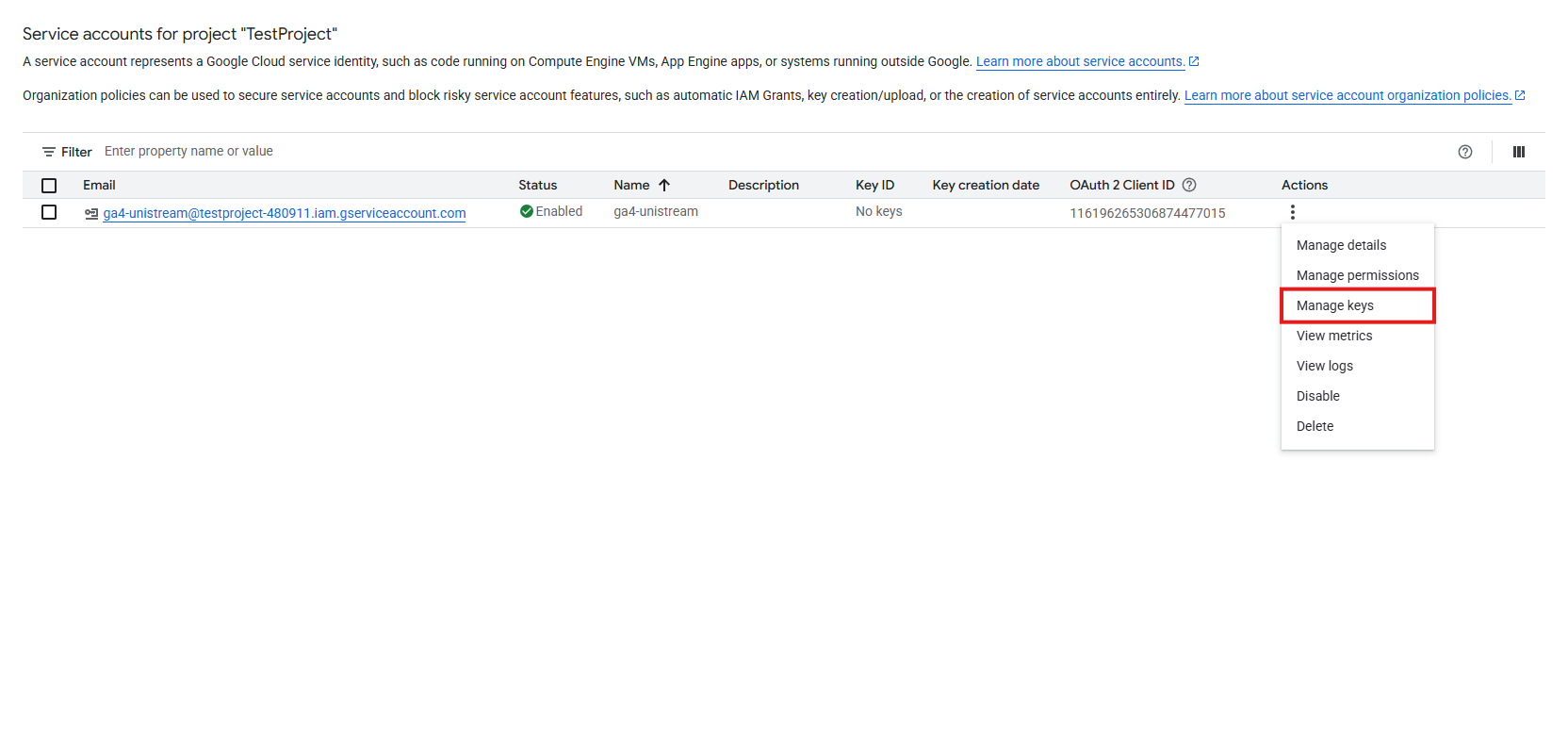Click the green Enabled status checkmark

(527, 211)
